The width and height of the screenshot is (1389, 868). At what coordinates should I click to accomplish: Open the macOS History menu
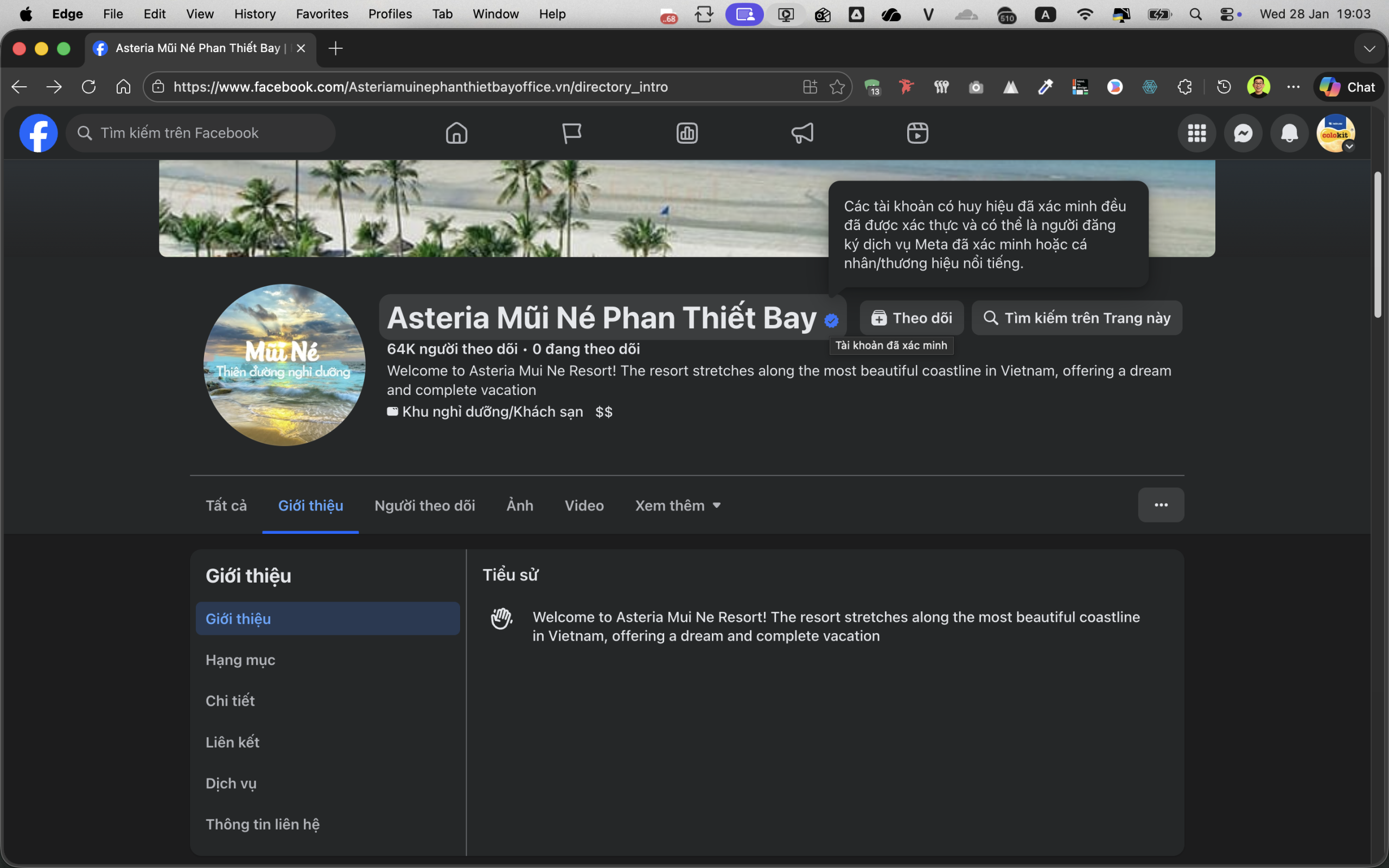coord(254,14)
